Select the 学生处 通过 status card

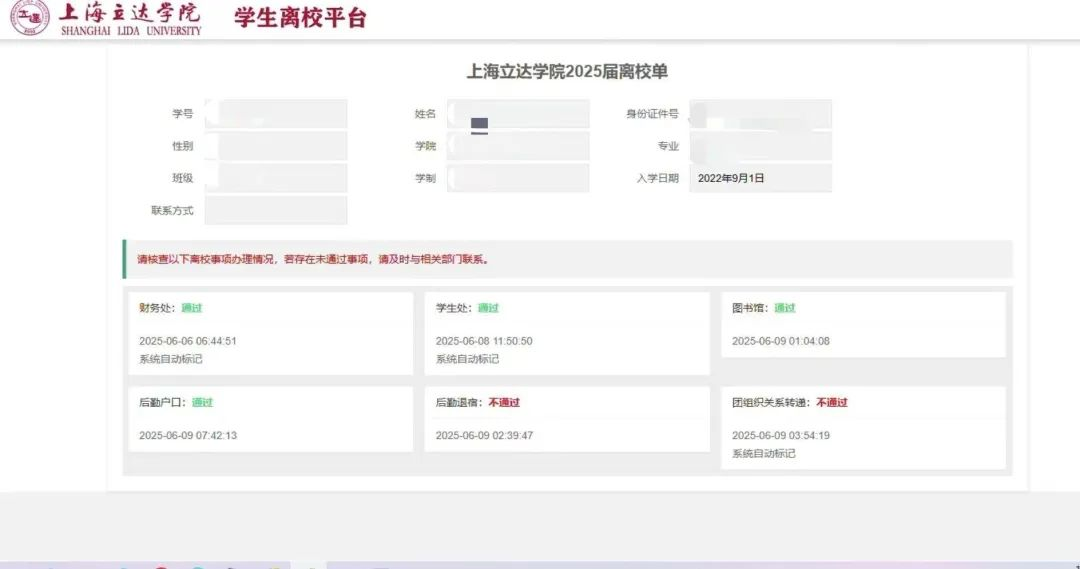[567, 333]
